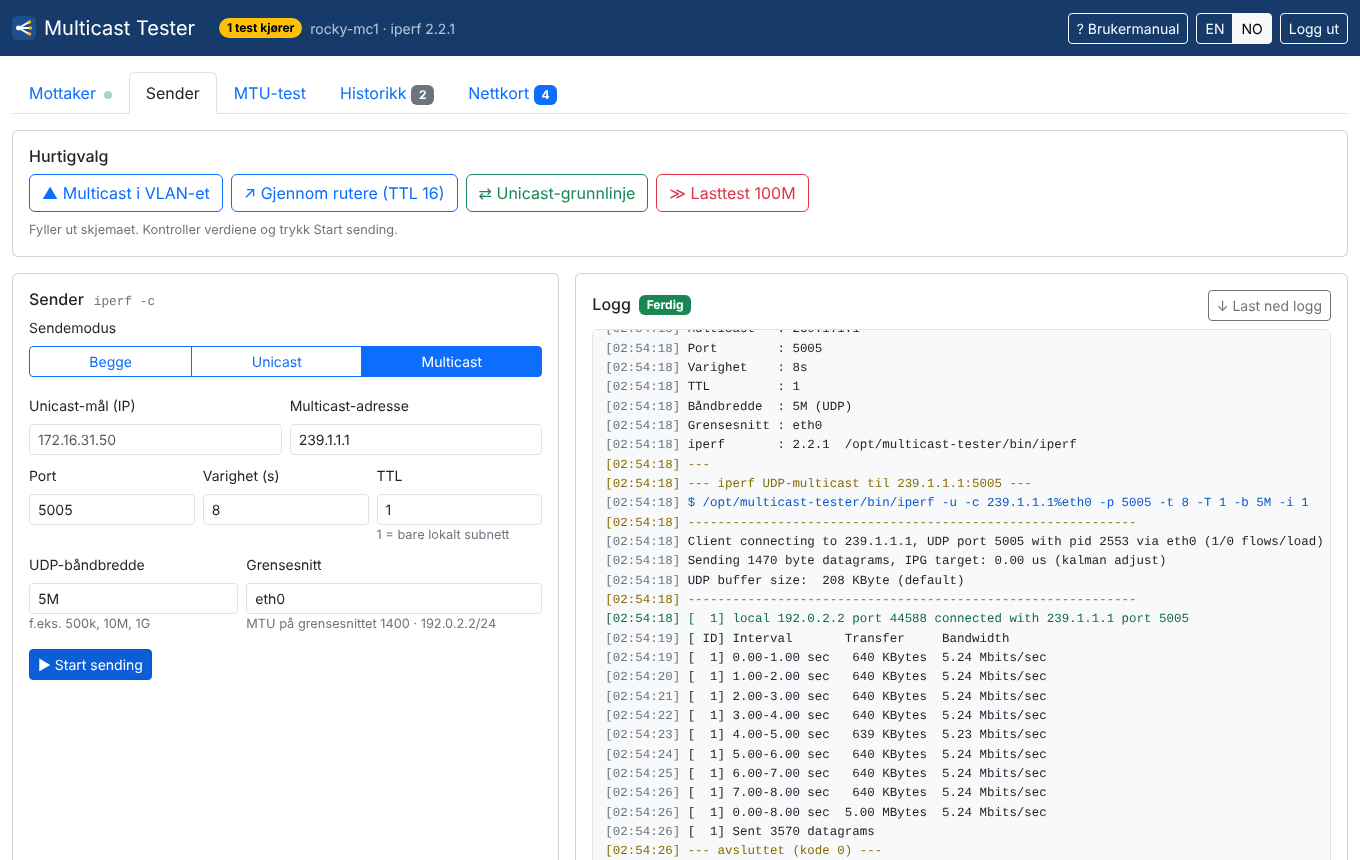This screenshot has width=1360, height=860.
Task: Click the Multicast-adresse input field
Action: (x=416, y=440)
